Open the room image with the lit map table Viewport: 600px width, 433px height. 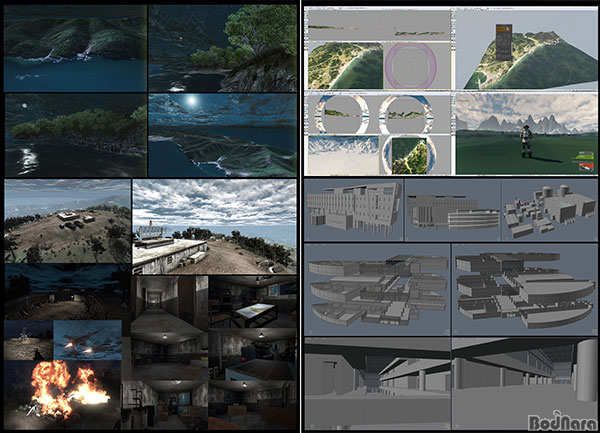coord(253,302)
